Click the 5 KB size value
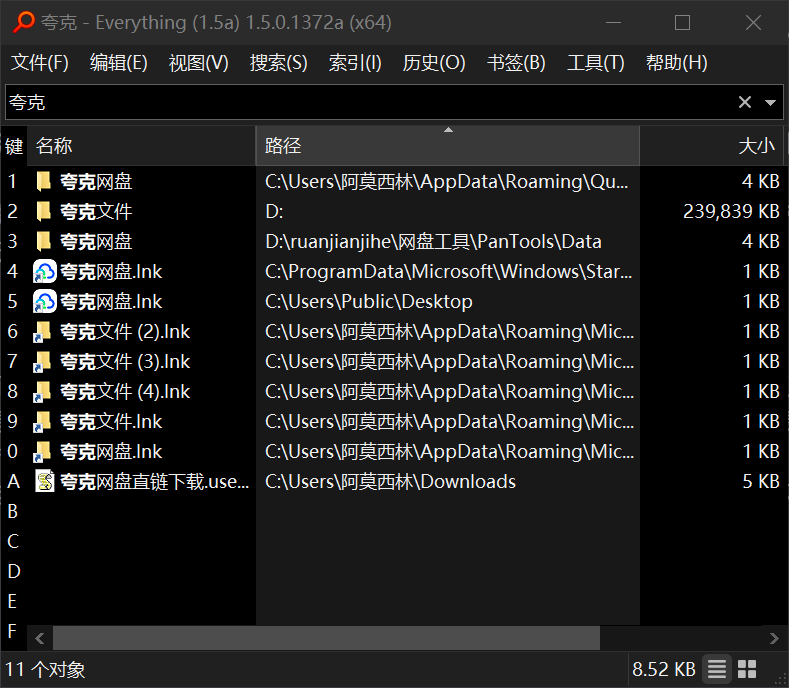 click(761, 482)
